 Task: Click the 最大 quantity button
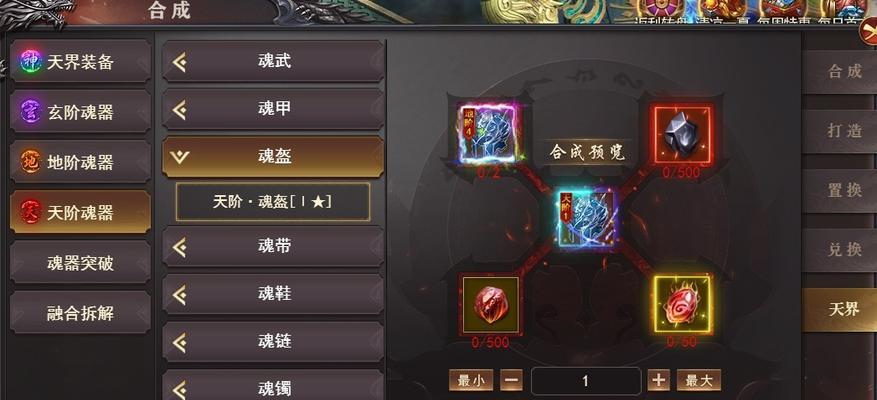pyautogui.click(x=699, y=381)
